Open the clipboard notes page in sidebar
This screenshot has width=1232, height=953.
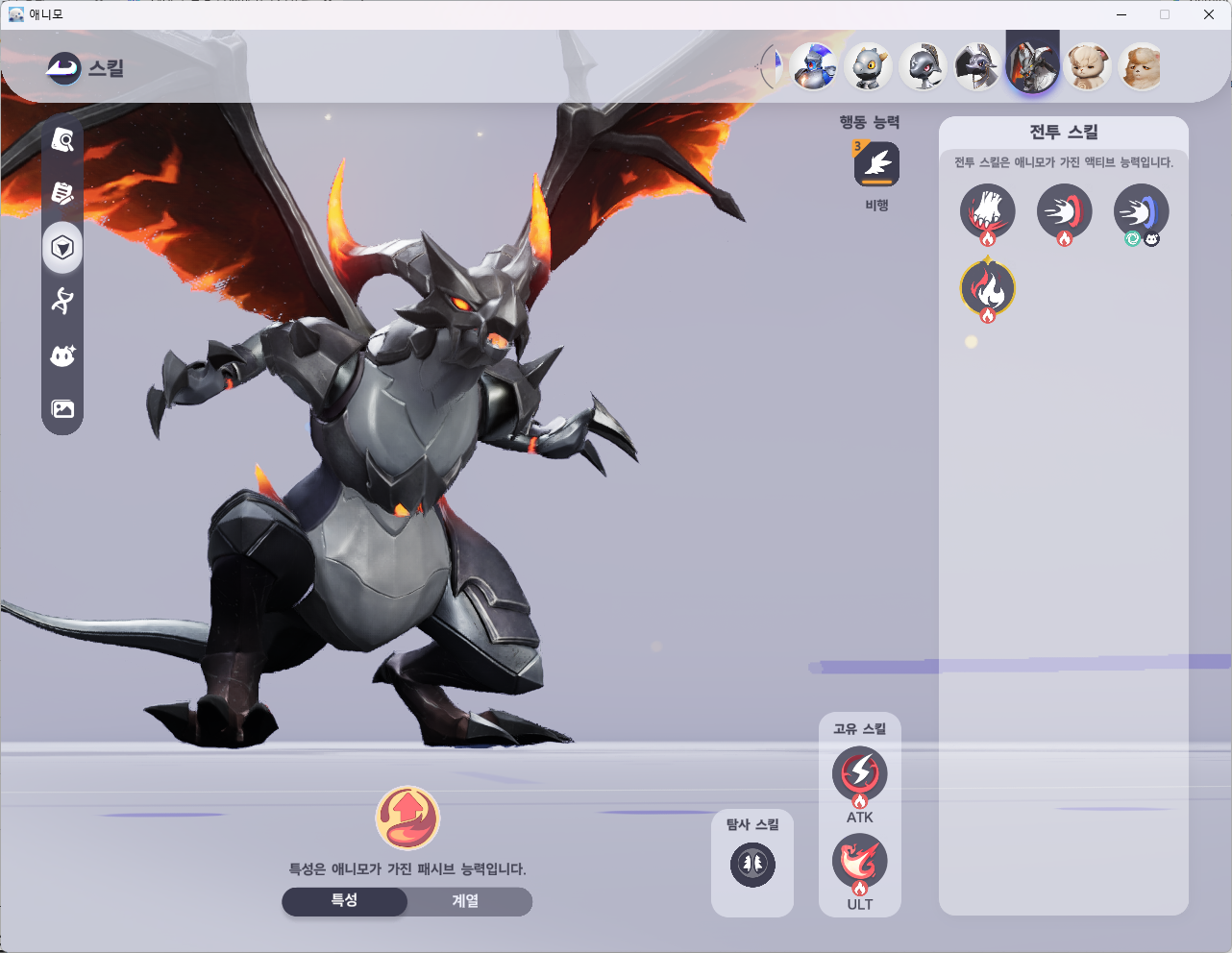[62, 193]
